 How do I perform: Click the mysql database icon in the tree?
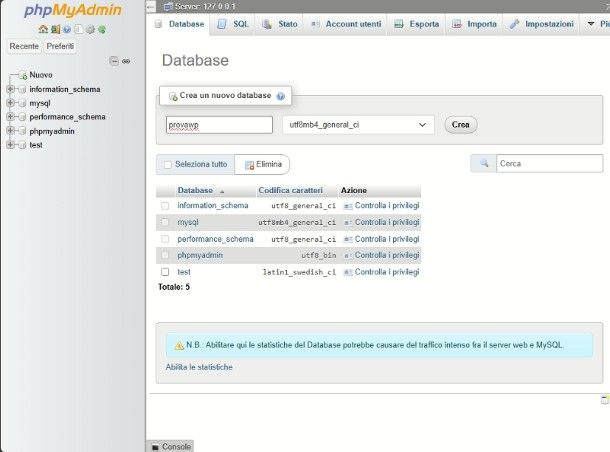tap(23, 103)
